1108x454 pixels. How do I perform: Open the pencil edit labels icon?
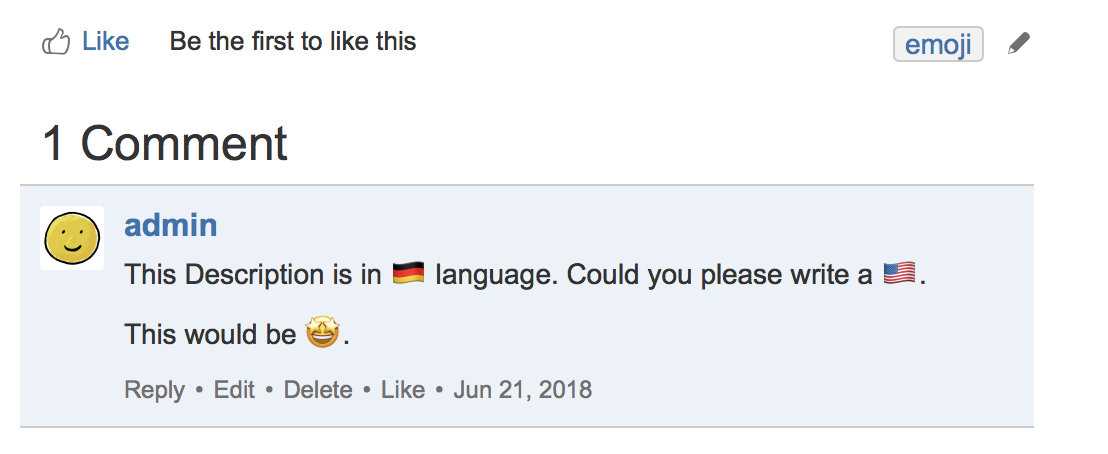point(1018,44)
